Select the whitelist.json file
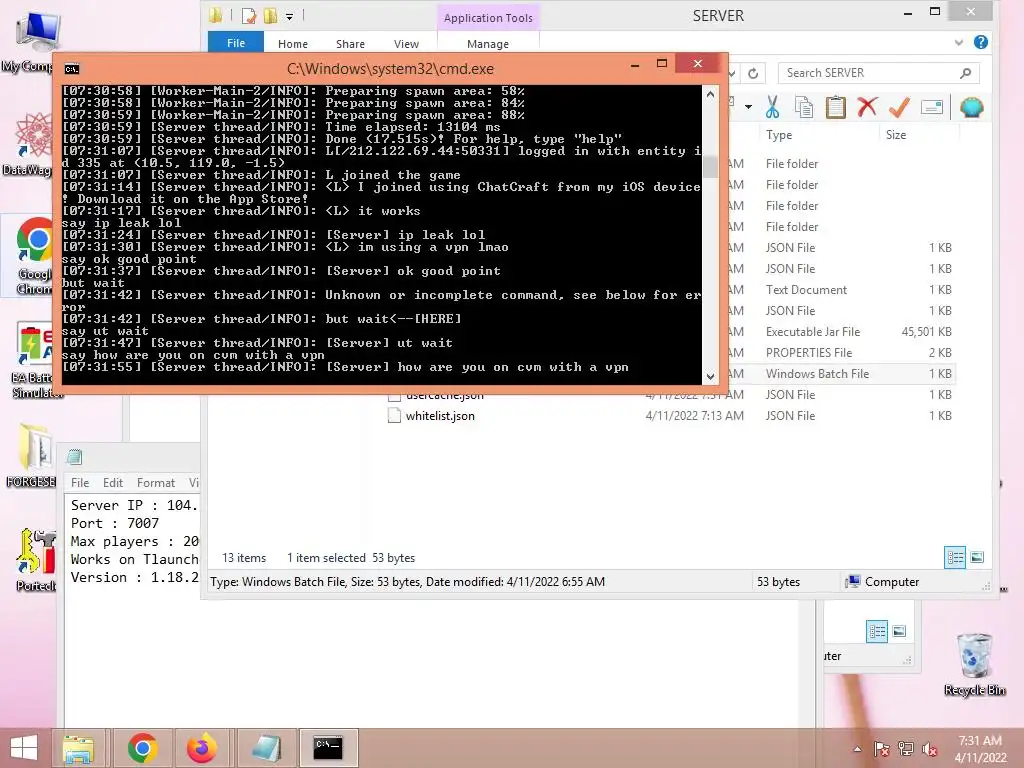 [x=440, y=416]
